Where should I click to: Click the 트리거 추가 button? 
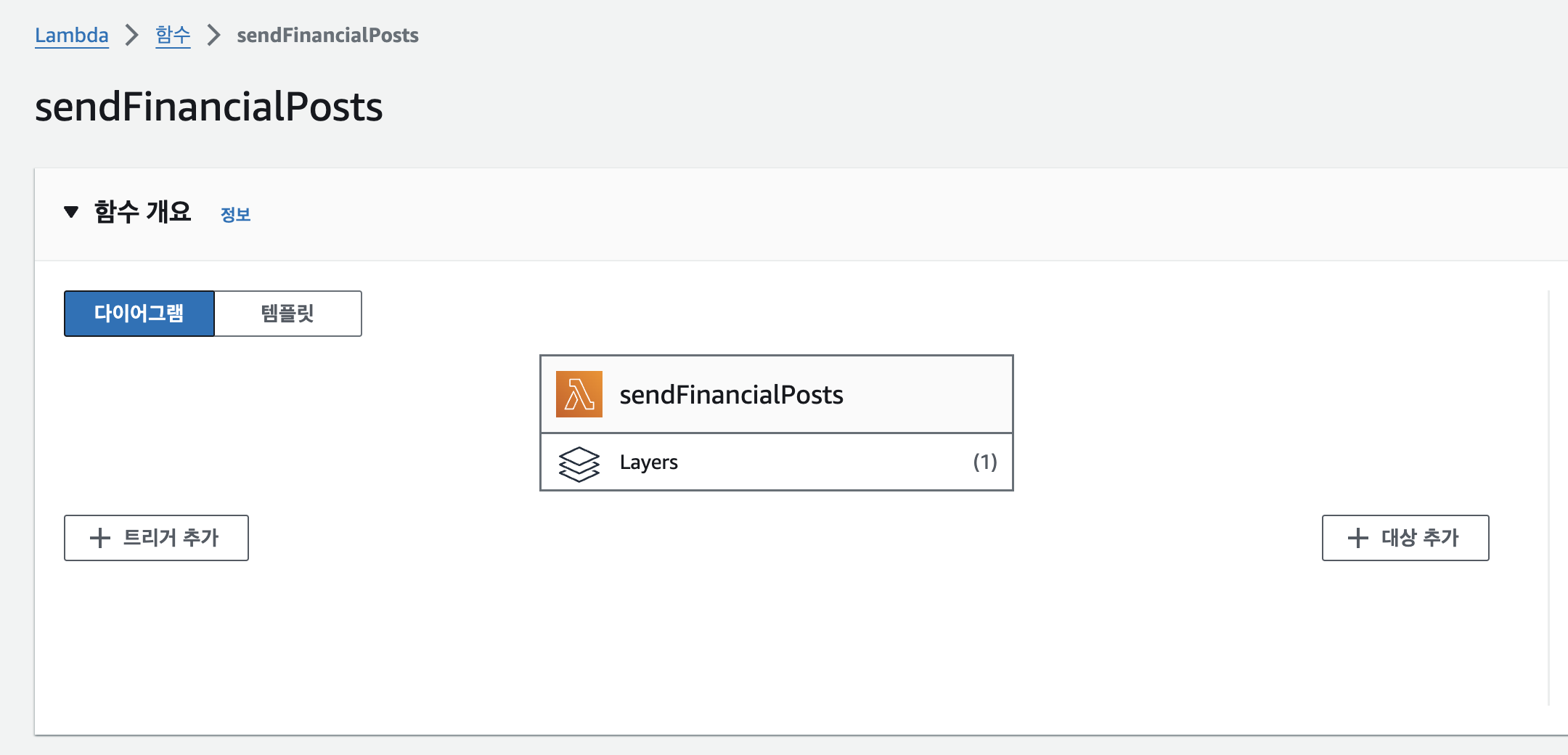point(156,538)
